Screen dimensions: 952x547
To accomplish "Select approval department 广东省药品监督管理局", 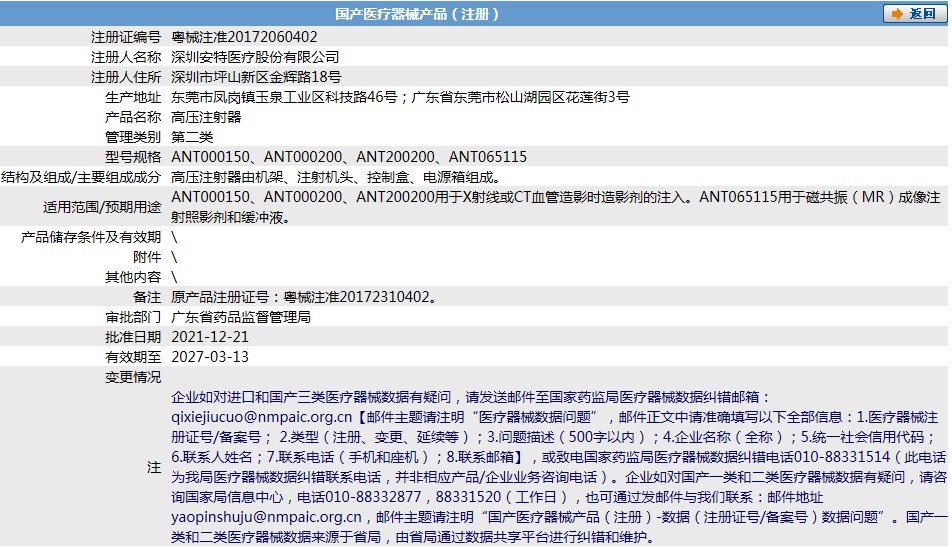I will click(241, 318).
